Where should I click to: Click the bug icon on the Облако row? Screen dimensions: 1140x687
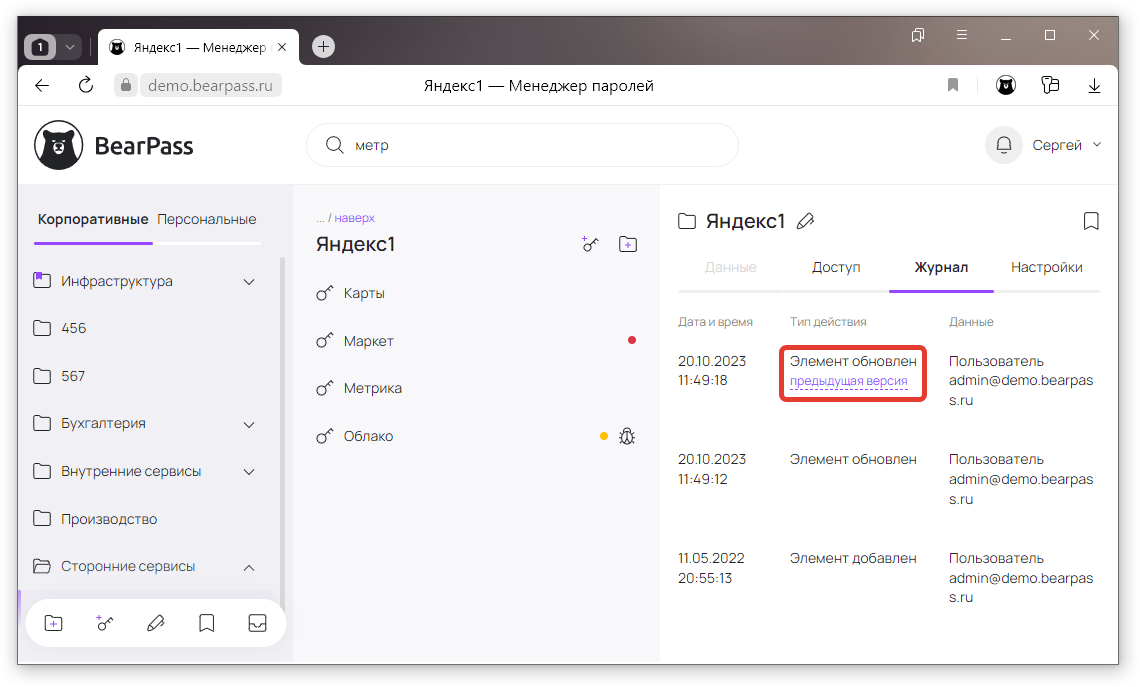(x=628, y=436)
